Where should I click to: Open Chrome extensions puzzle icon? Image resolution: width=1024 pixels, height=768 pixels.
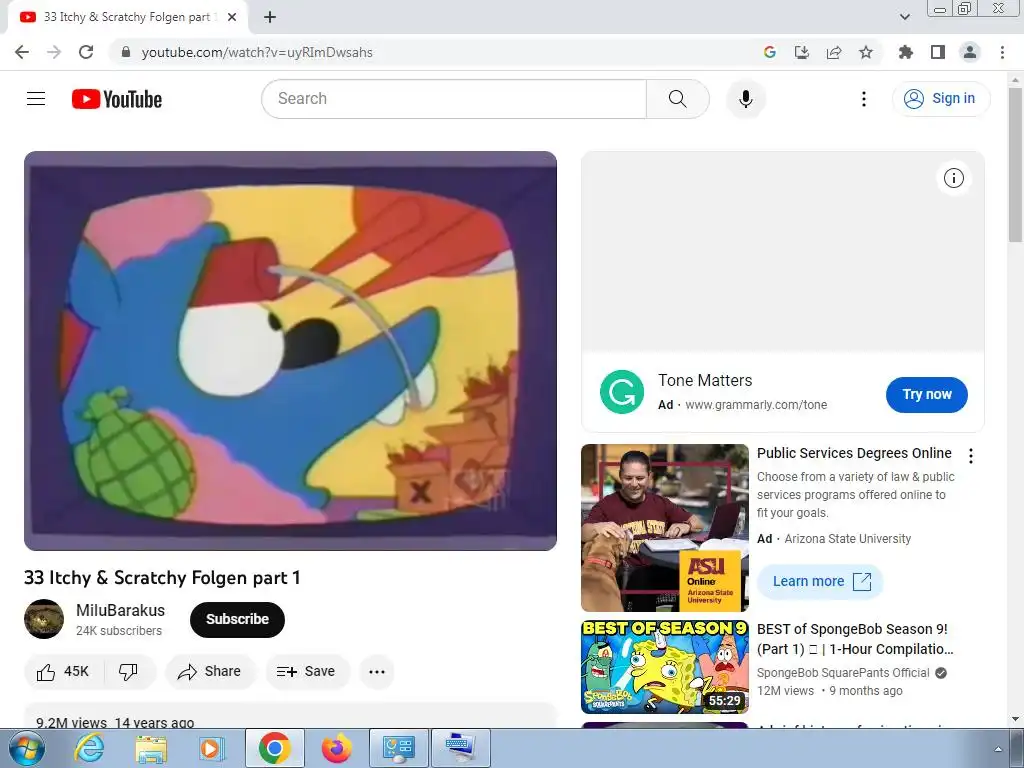point(906,52)
